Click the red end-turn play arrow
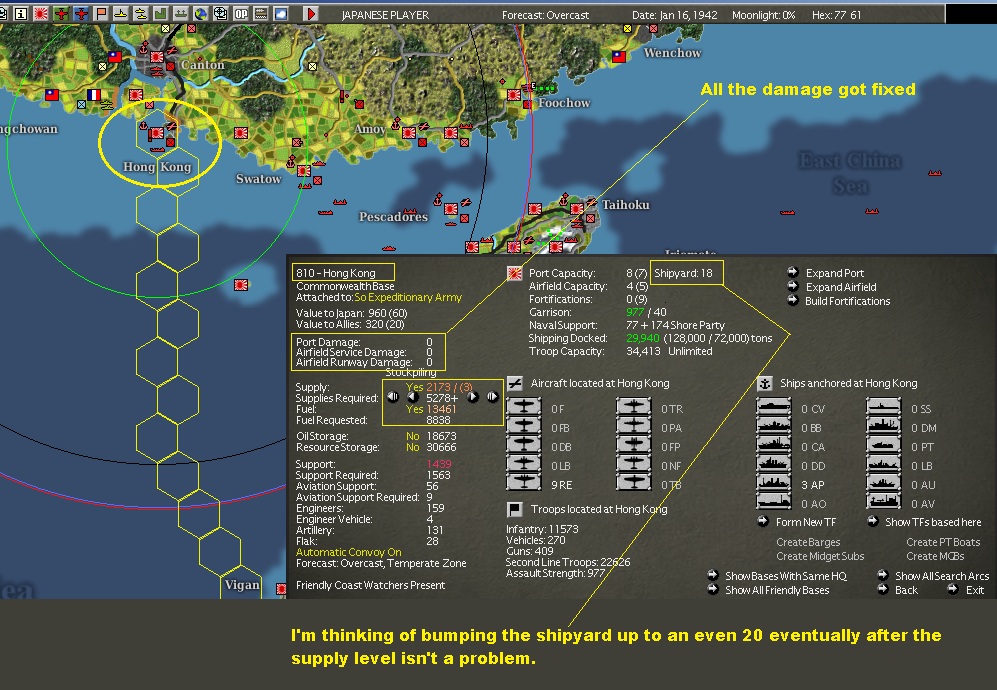 click(x=310, y=13)
